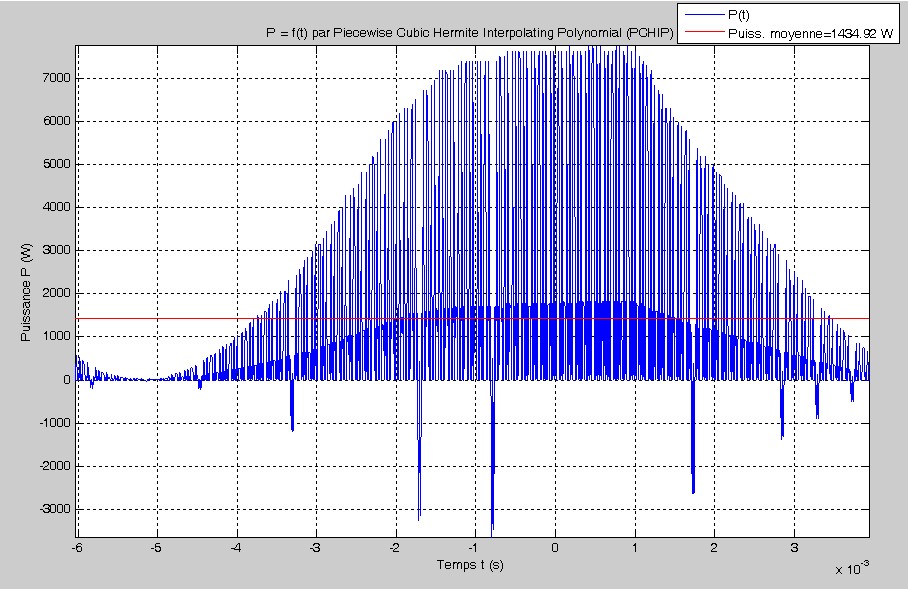This screenshot has width=908, height=589.
Task: Click the y-axis tick label 3000
Action: (56, 250)
